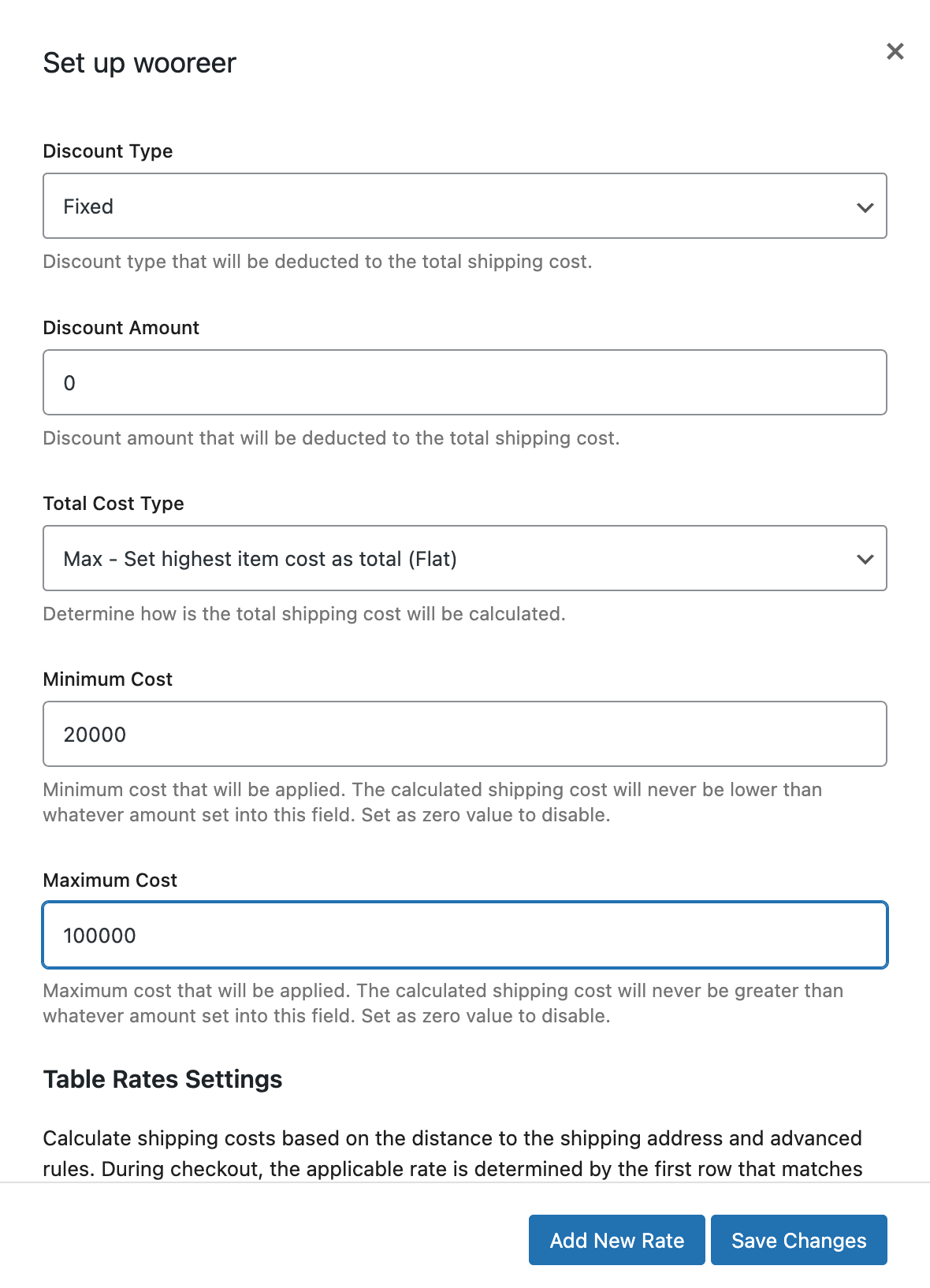The width and height of the screenshot is (930, 1288).
Task: Click the Set up wooreer dialog title
Action: [139, 63]
